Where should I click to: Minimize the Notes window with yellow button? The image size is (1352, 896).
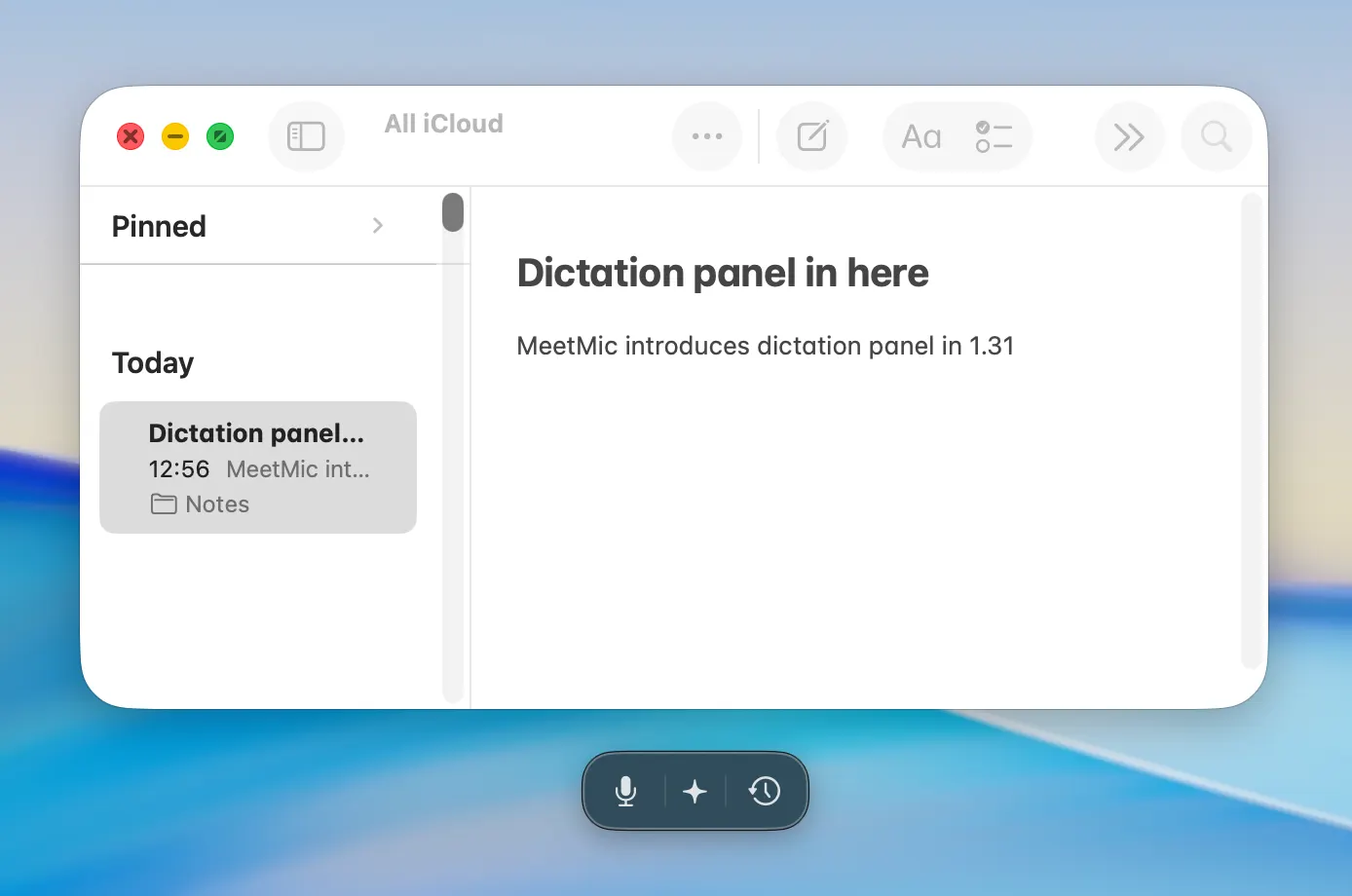tap(175, 136)
